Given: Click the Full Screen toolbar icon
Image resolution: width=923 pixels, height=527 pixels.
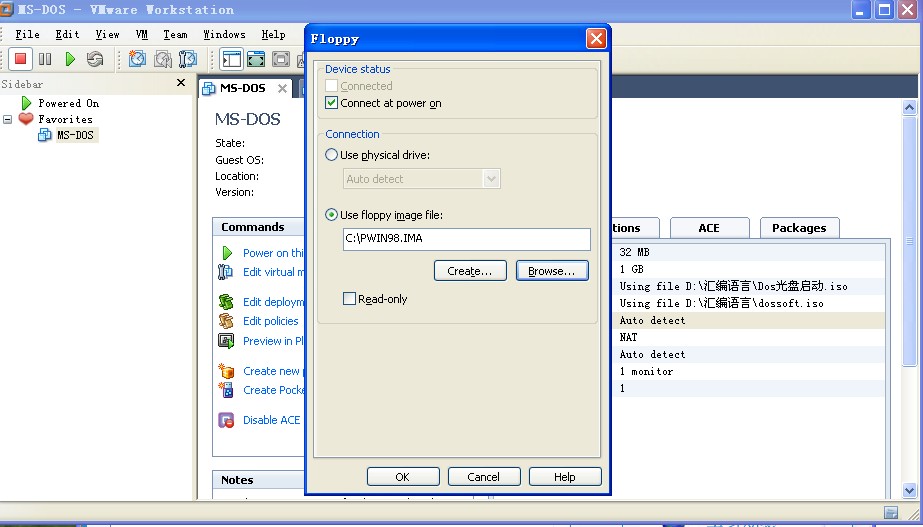Looking at the screenshot, I should tap(281, 59).
